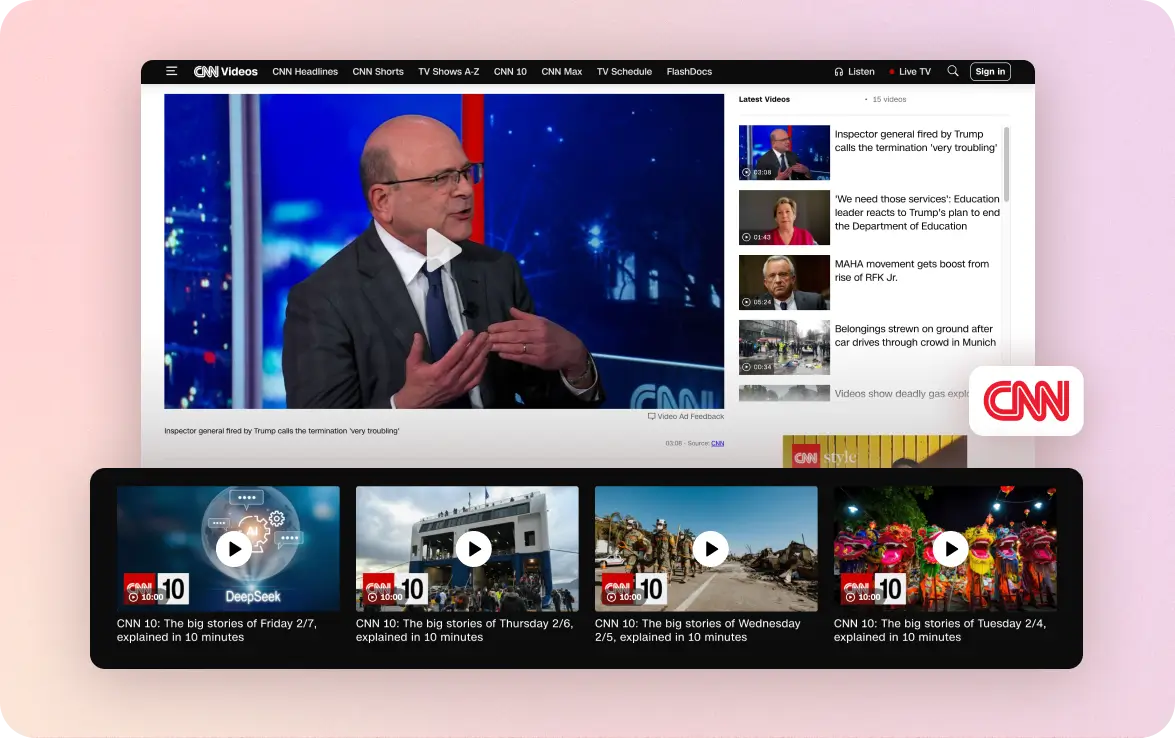Click the Listen headphones icon
Screen dimensions: 1175x738
pos(839,72)
